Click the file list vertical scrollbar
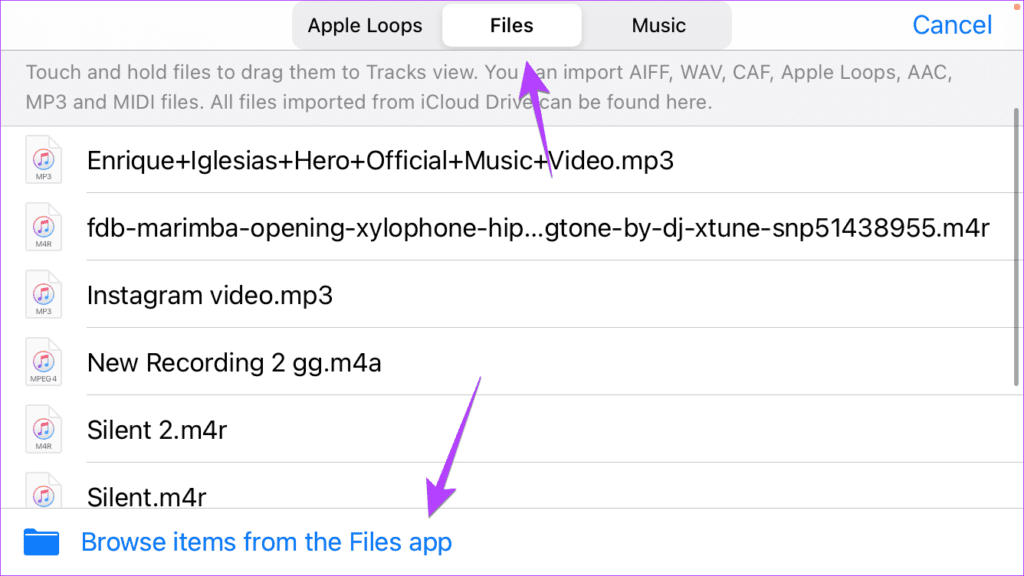The image size is (1024, 576). 1016,247
